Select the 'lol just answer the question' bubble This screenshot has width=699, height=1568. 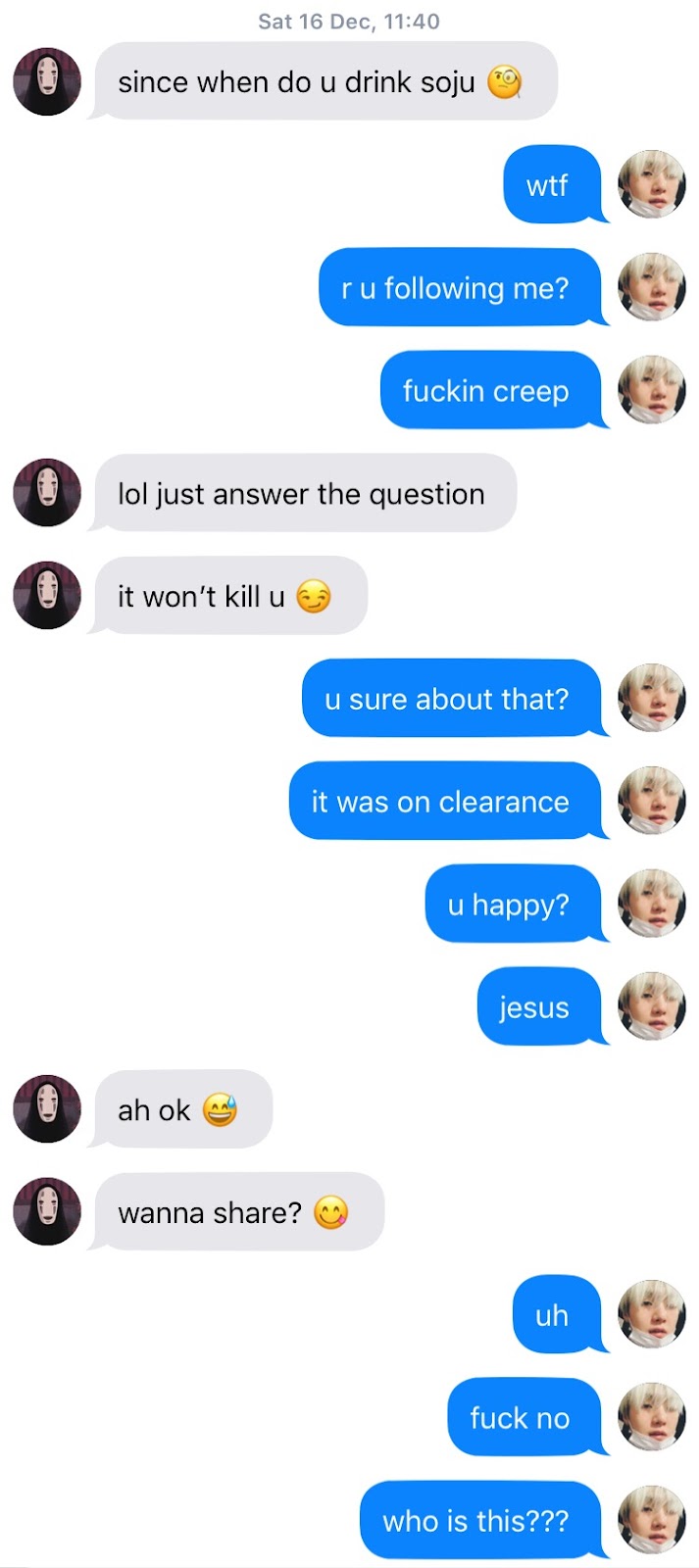click(303, 493)
